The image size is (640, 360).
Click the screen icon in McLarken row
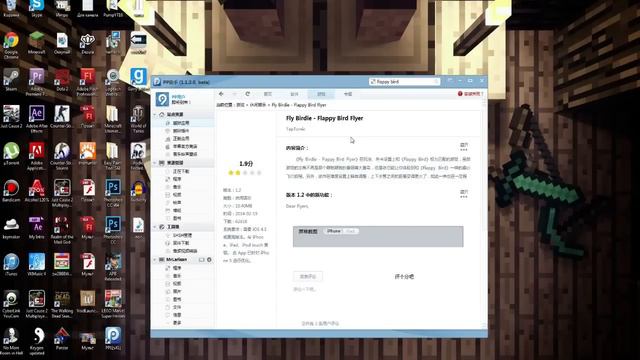point(202,260)
